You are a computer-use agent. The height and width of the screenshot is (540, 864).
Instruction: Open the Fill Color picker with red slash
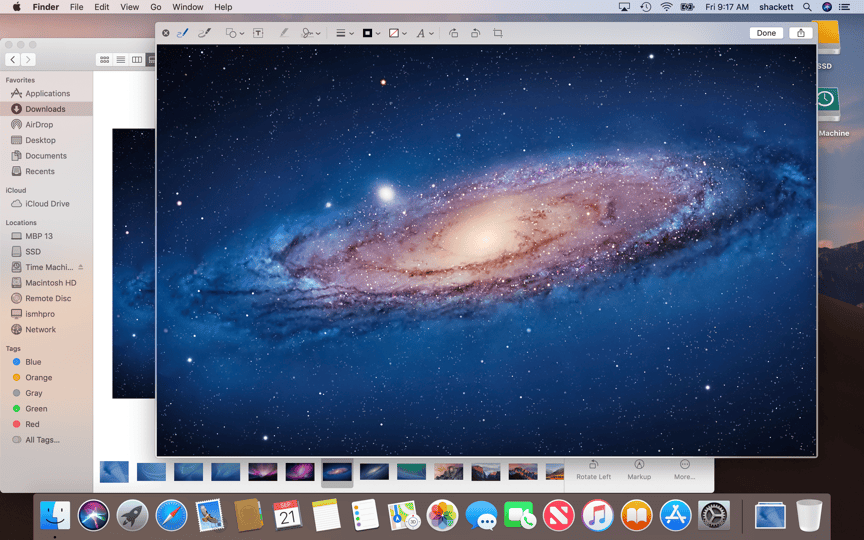coord(398,33)
